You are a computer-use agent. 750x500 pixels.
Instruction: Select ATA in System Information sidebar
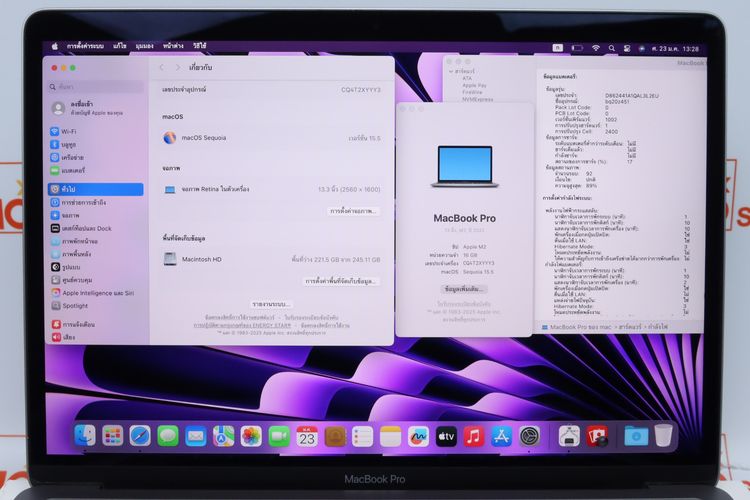tap(467, 78)
